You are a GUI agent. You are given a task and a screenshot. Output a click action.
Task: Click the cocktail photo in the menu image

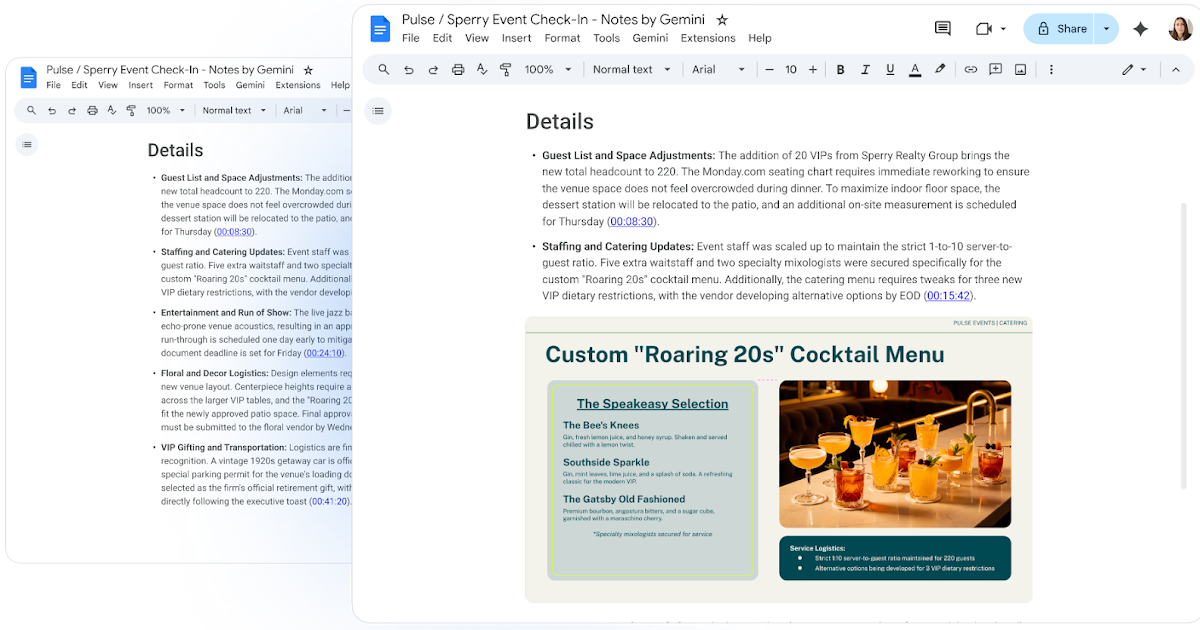point(895,454)
